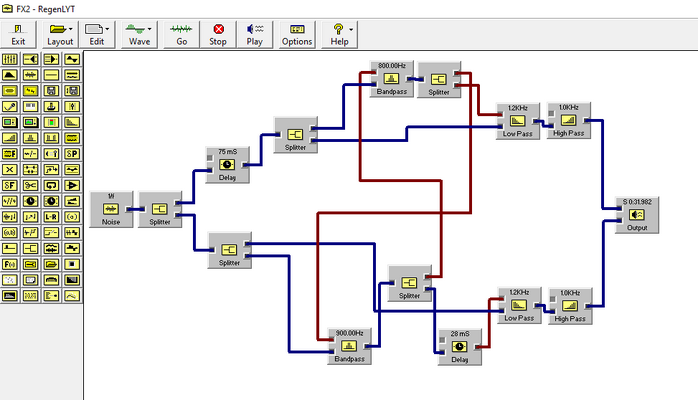Open the Layout dropdown arrow
The image size is (698, 400).
(x=71, y=29)
